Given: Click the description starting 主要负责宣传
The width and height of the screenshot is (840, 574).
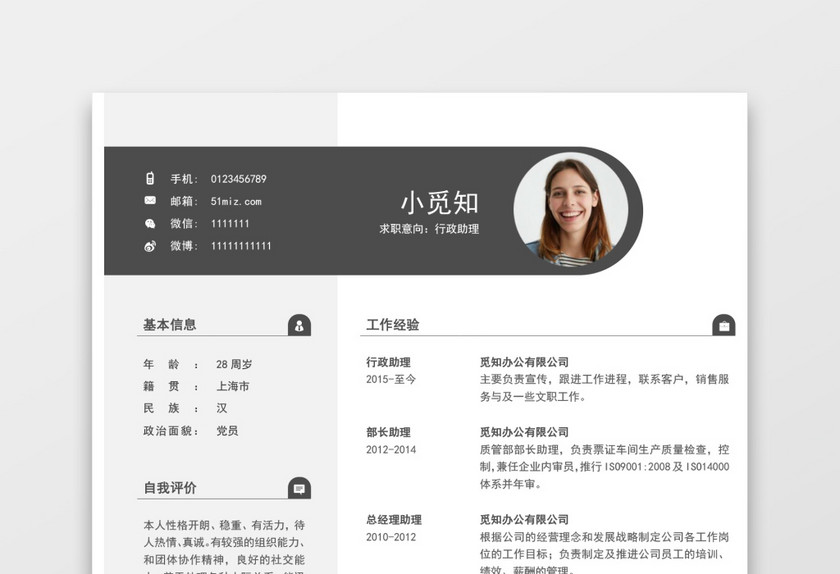Looking at the screenshot, I should pyautogui.click(x=604, y=388).
